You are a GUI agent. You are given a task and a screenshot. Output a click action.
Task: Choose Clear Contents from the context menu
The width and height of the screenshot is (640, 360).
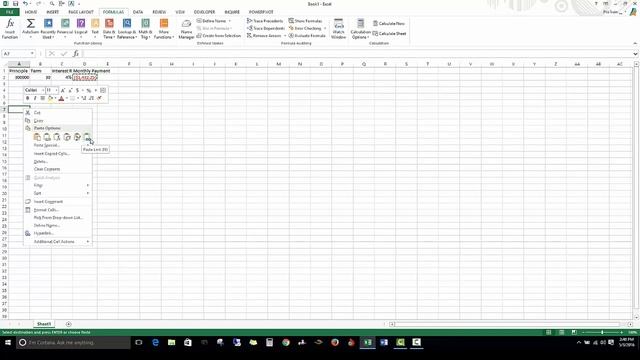pyautogui.click(x=58, y=169)
